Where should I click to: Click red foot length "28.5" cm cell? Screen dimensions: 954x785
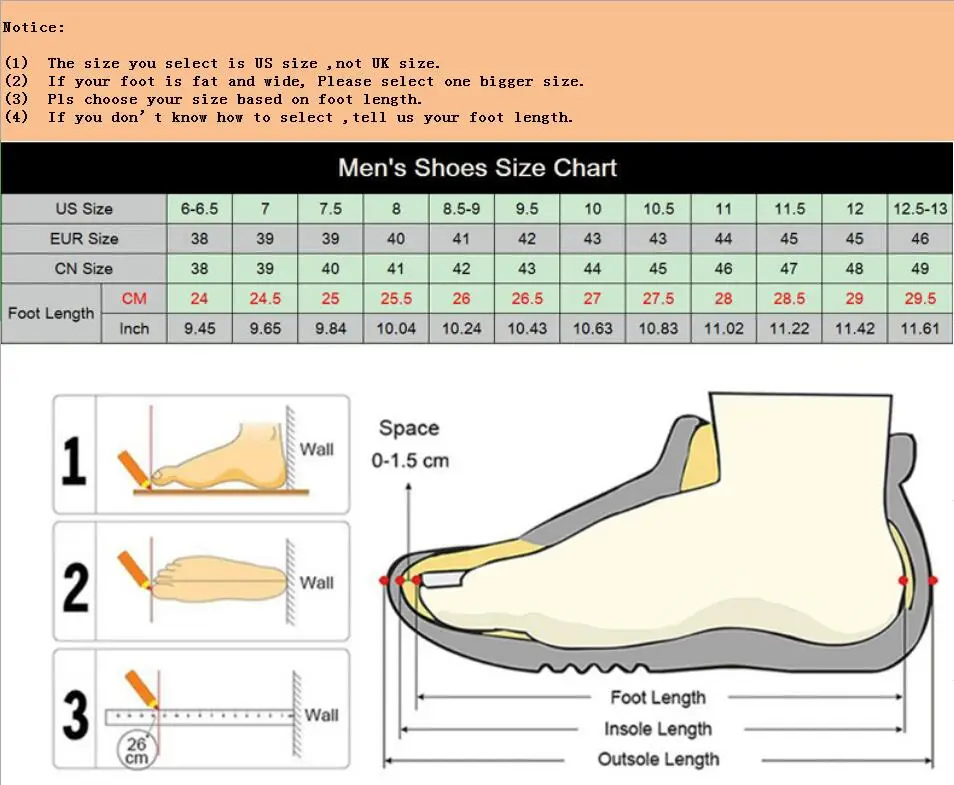(789, 298)
